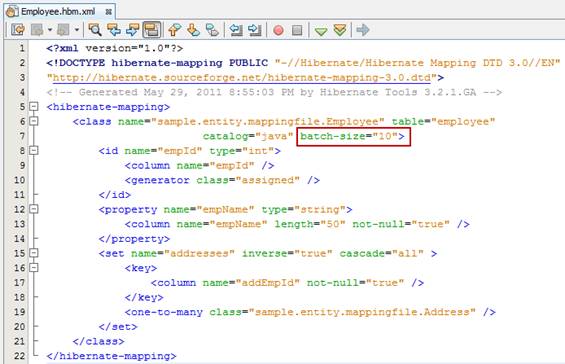Click type="int" attribute on id element

click(241, 151)
